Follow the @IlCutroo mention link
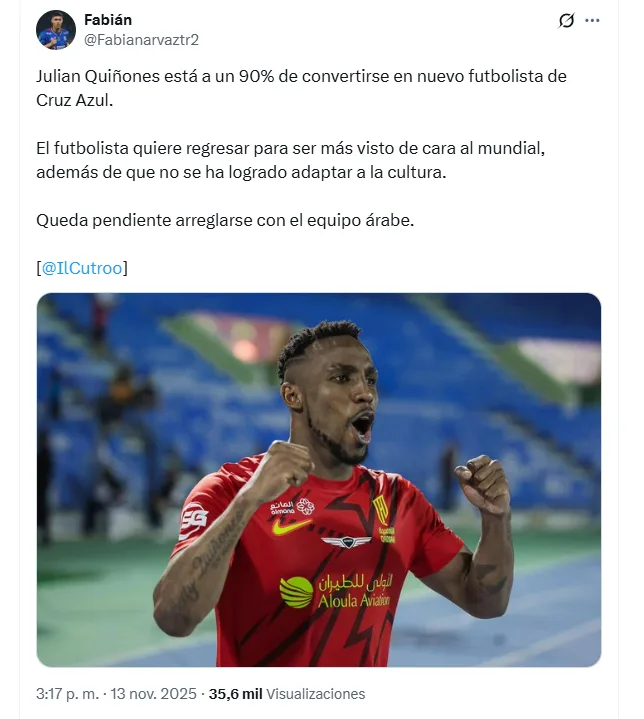This screenshot has width=644, height=719. (x=82, y=268)
